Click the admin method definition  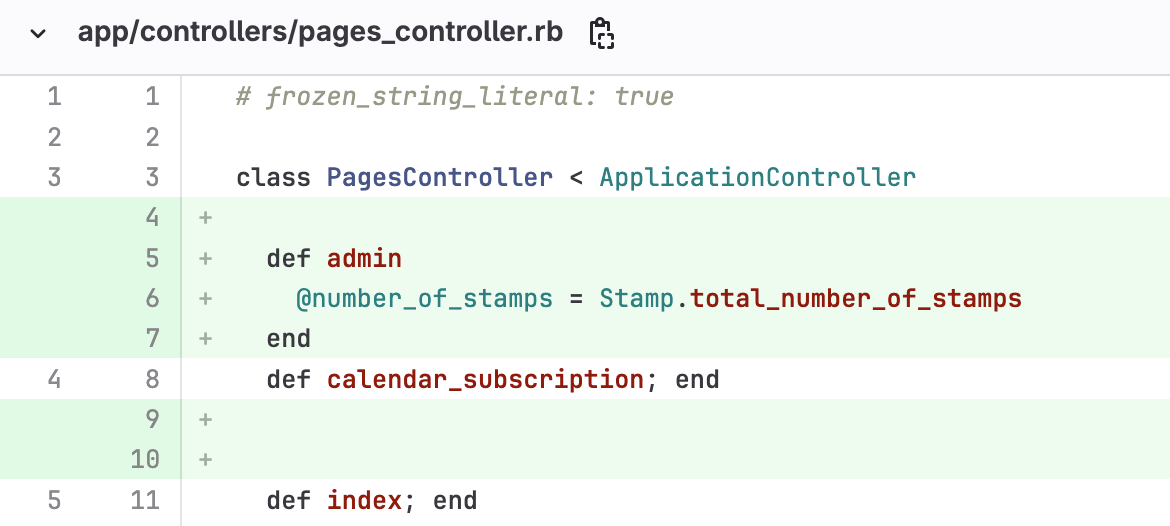pyautogui.click(x=364, y=258)
